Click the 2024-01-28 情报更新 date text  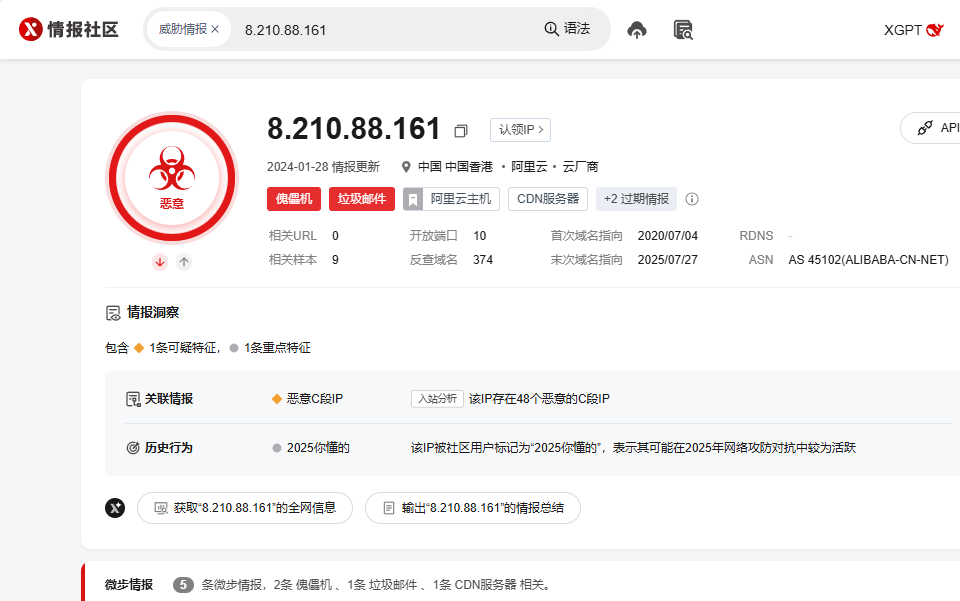pyautogui.click(x=323, y=167)
